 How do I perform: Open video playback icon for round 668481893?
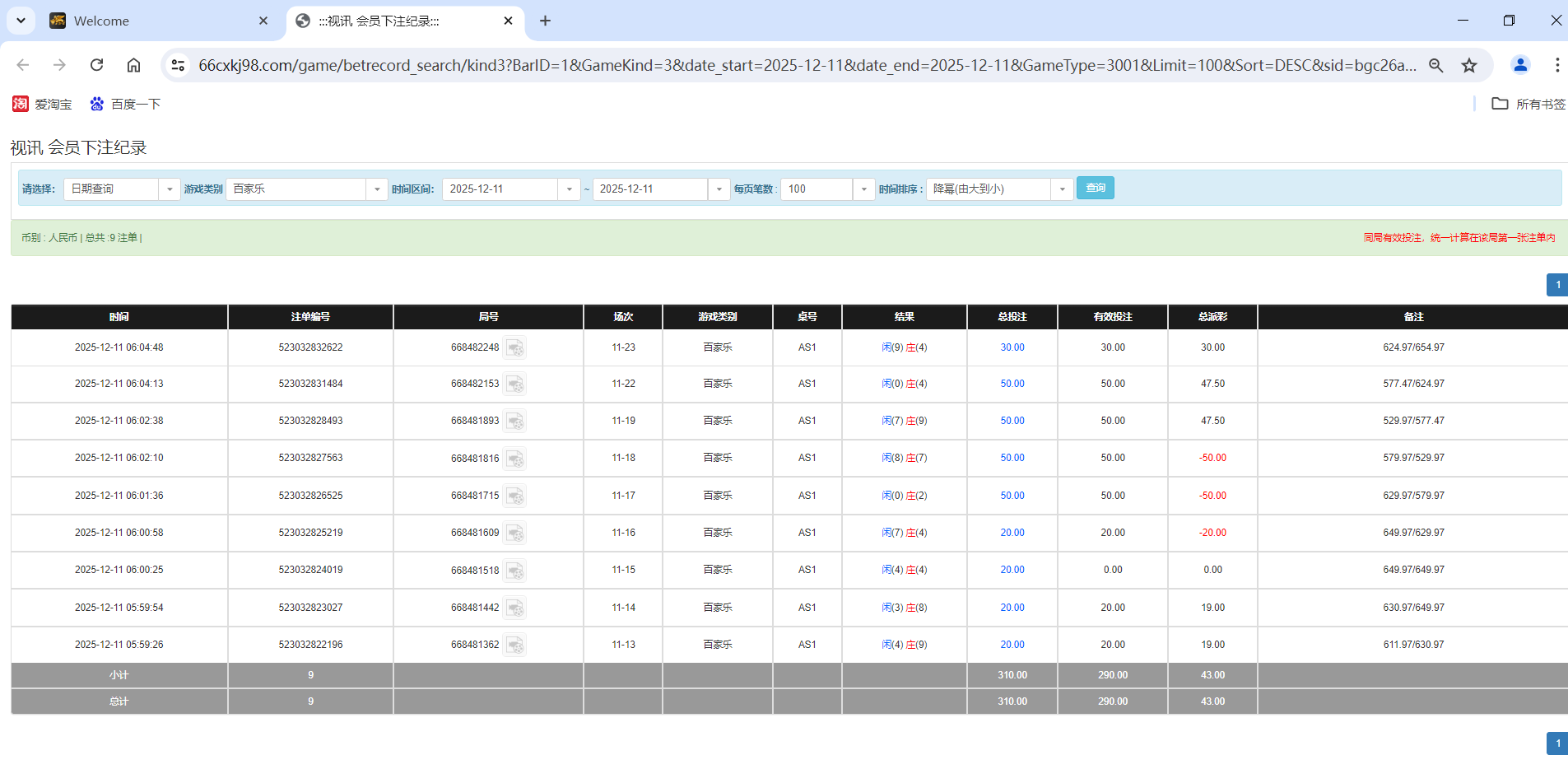click(x=516, y=421)
